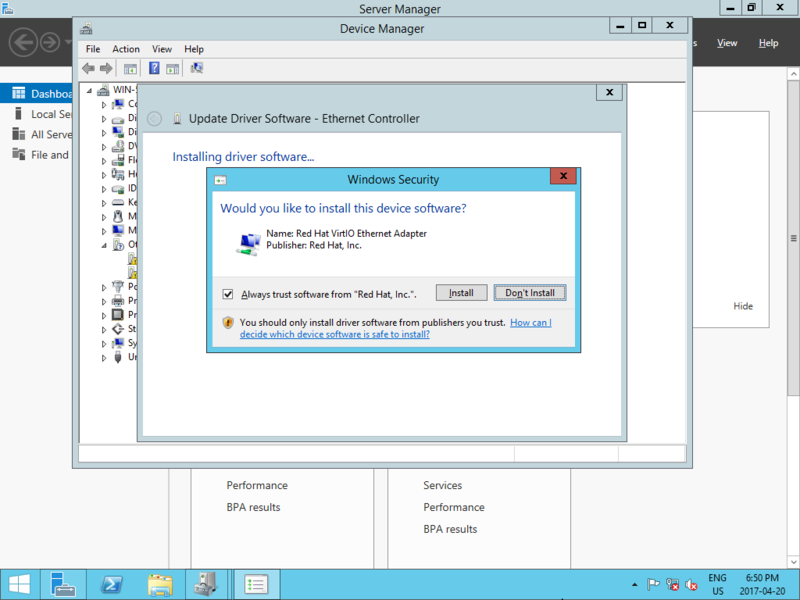The width and height of the screenshot is (800, 600).
Task: Click the Action Center flag tray icon
Action: click(653, 585)
